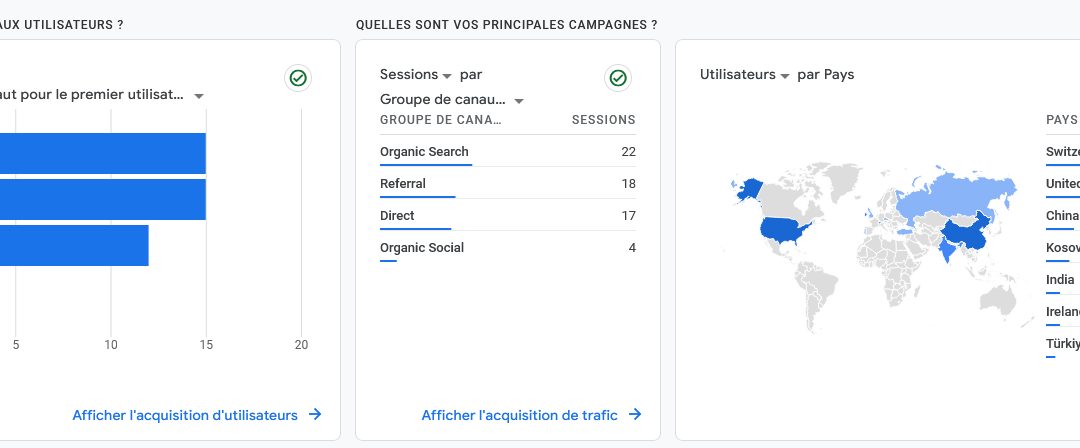1080x448 pixels.
Task: Click the shortest blue bar in chart
Action: coord(74,245)
